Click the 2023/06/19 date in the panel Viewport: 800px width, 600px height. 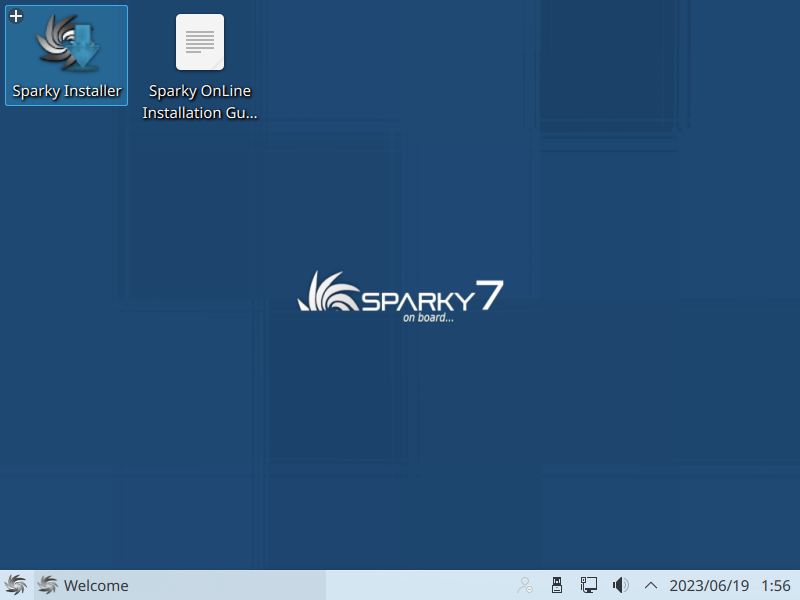(709, 585)
